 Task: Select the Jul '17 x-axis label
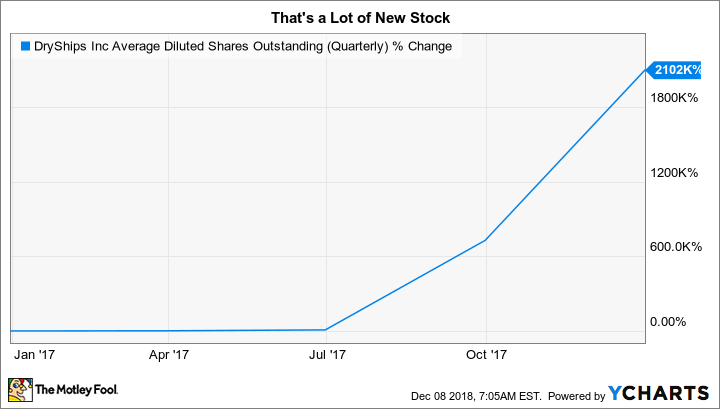[x=326, y=354]
